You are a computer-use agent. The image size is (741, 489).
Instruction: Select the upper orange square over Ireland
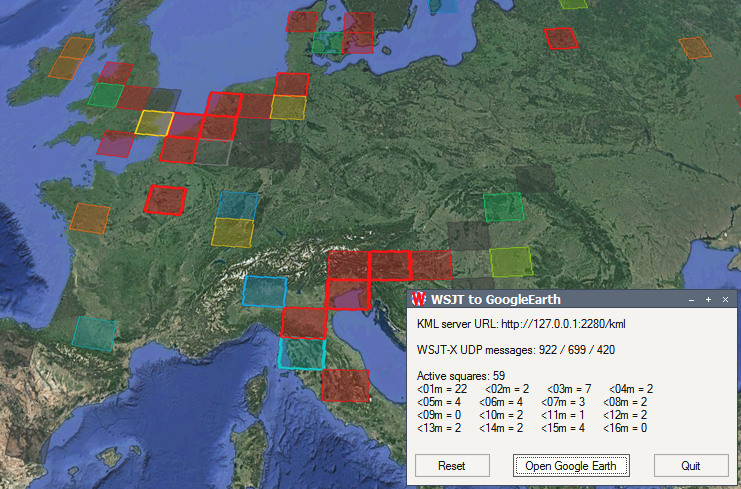[76, 47]
